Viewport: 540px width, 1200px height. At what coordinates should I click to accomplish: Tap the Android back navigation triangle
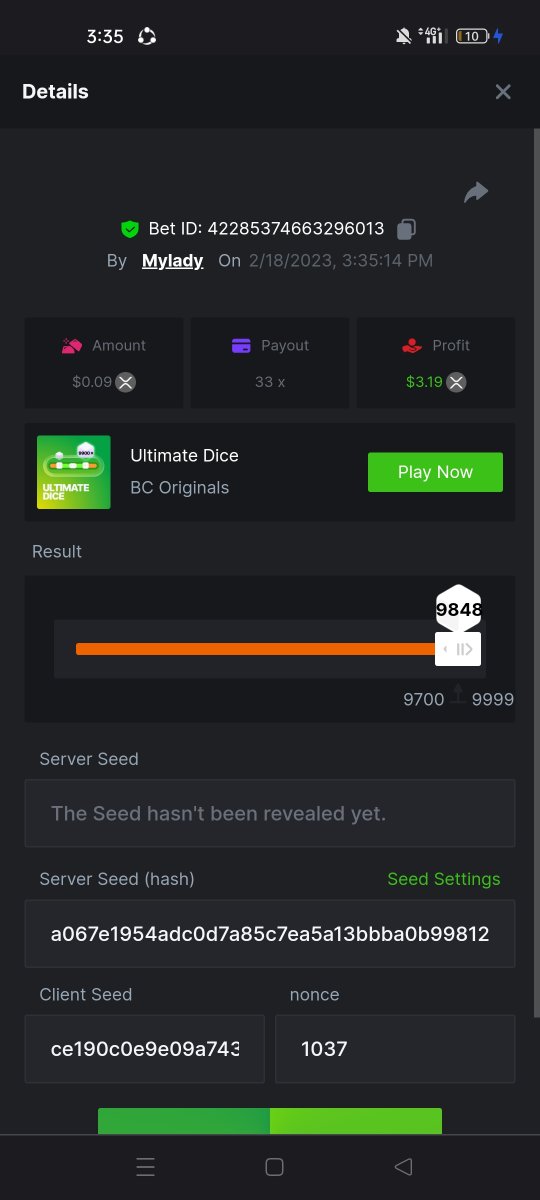tap(403, 1167)
